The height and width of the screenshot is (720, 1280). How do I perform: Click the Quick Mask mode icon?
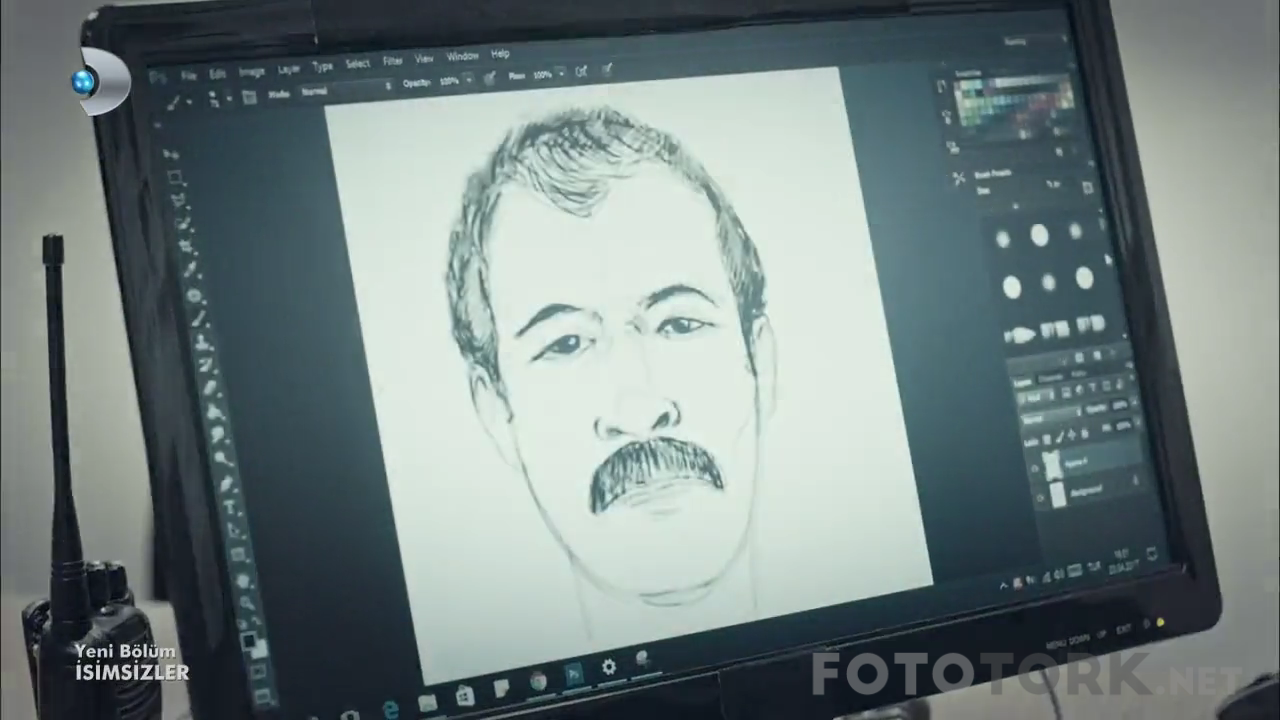click(258, 670)
